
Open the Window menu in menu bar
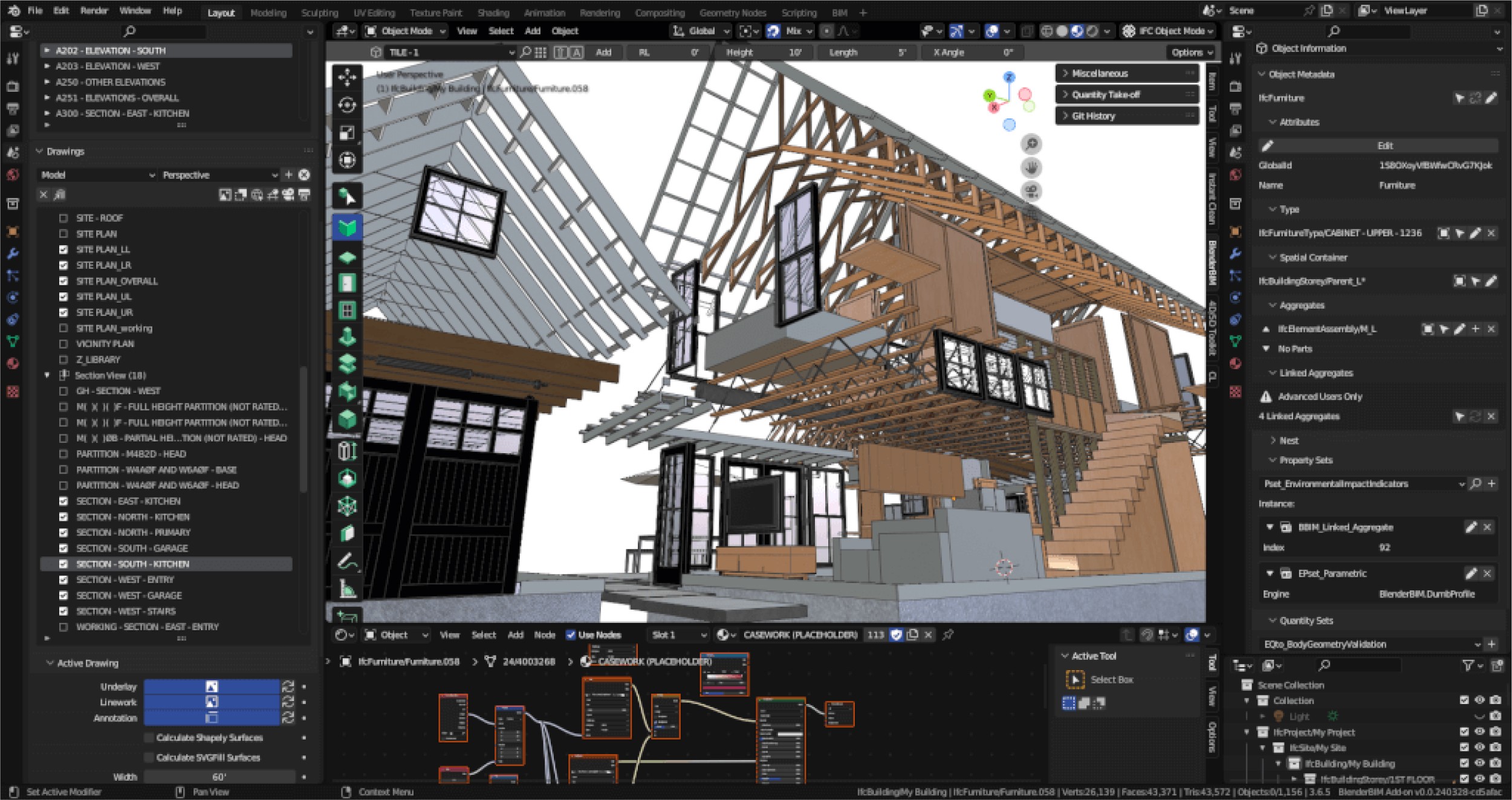pyautogui.click(x=134, y=10)
